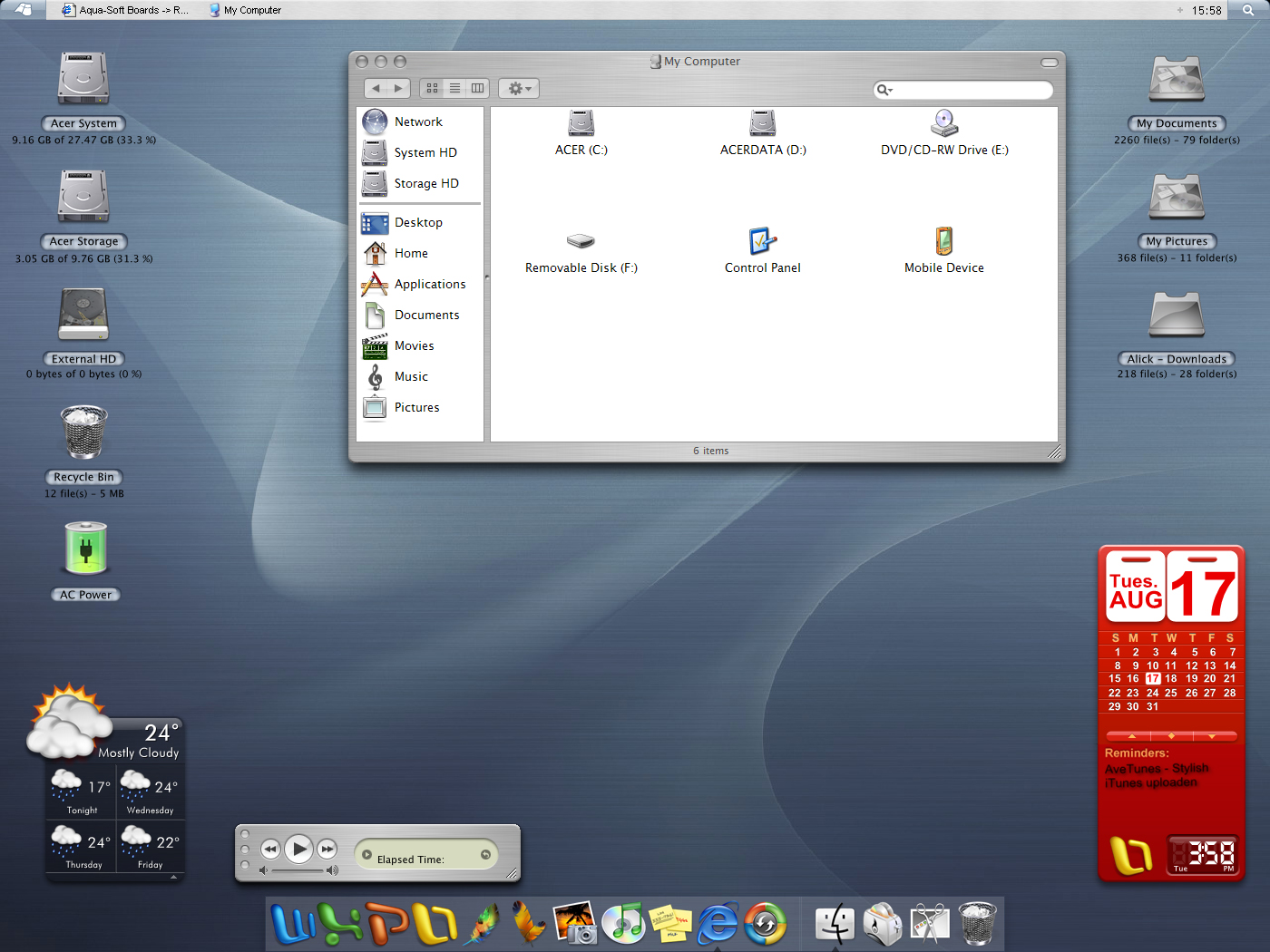Screen dimensions: 1270x952
Task: Open the search magnifier options dropdown
Action: [884, 90]
